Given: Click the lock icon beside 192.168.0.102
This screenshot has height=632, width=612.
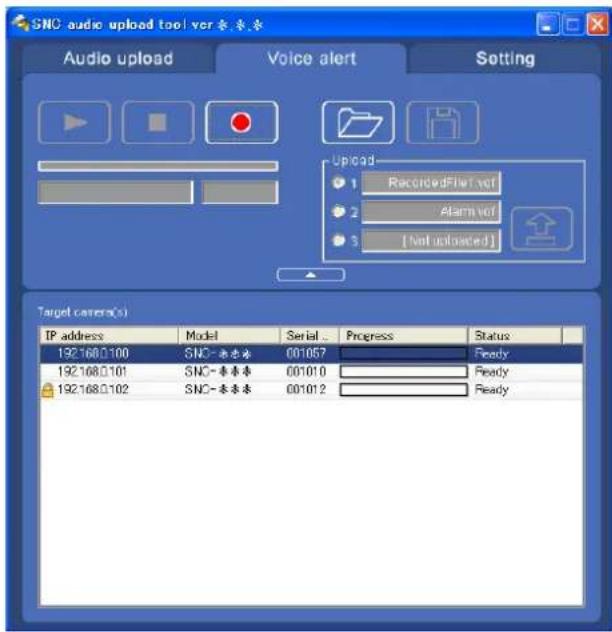Looking at the screenshot, I should tap(48, 390).
